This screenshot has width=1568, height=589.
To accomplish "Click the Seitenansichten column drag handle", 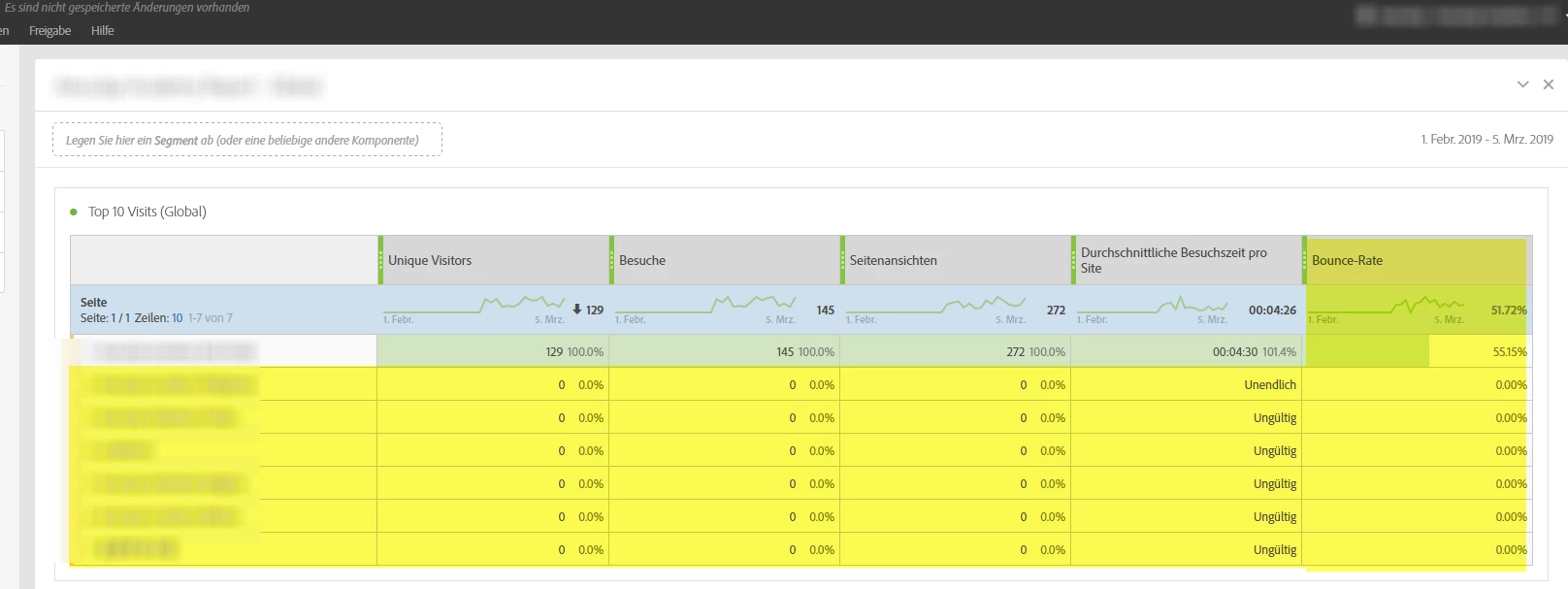I will click(x=843, y=260).
